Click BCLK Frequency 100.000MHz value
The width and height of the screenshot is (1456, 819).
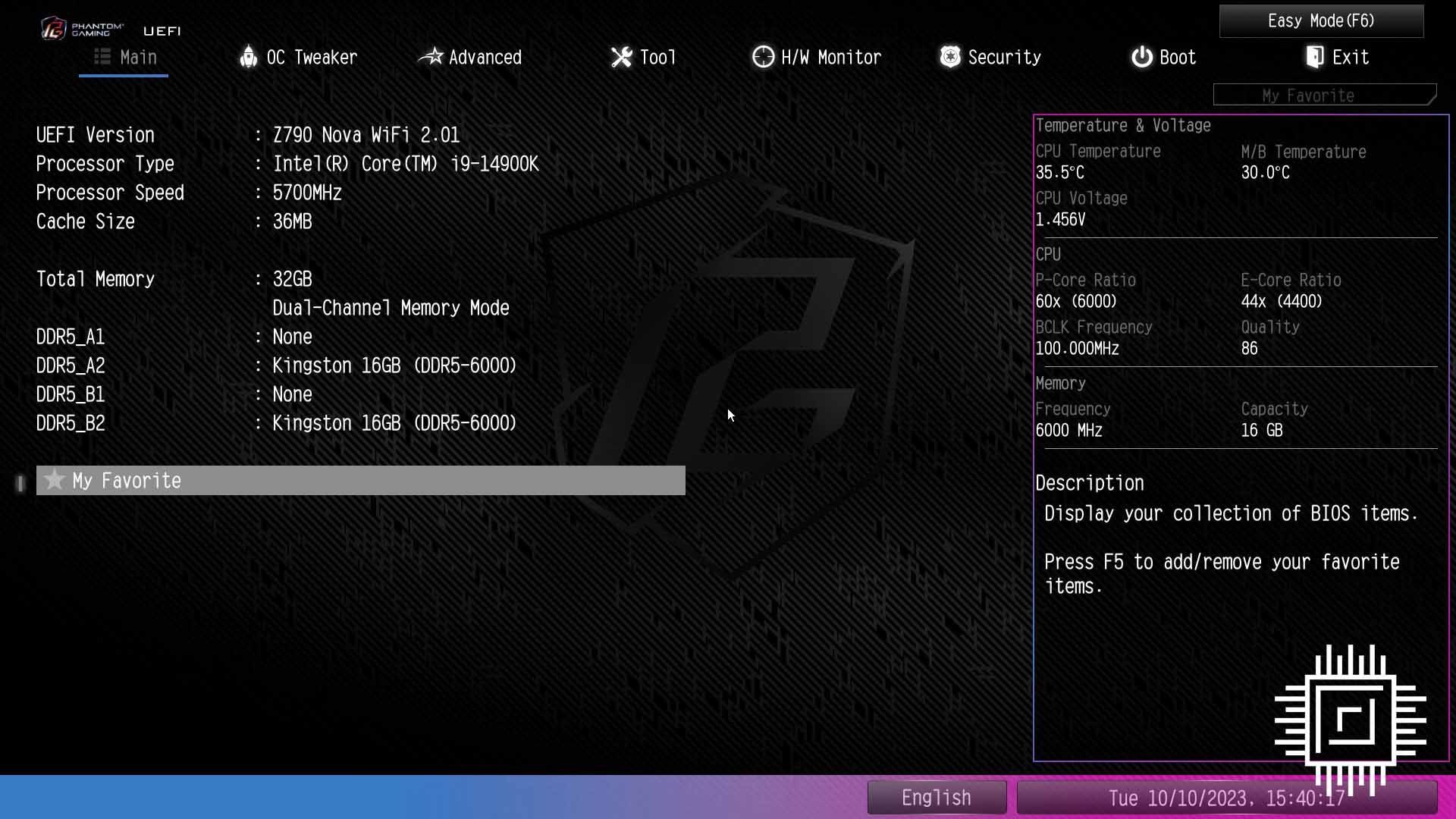pyautogui.click(x=1077, y=348)
